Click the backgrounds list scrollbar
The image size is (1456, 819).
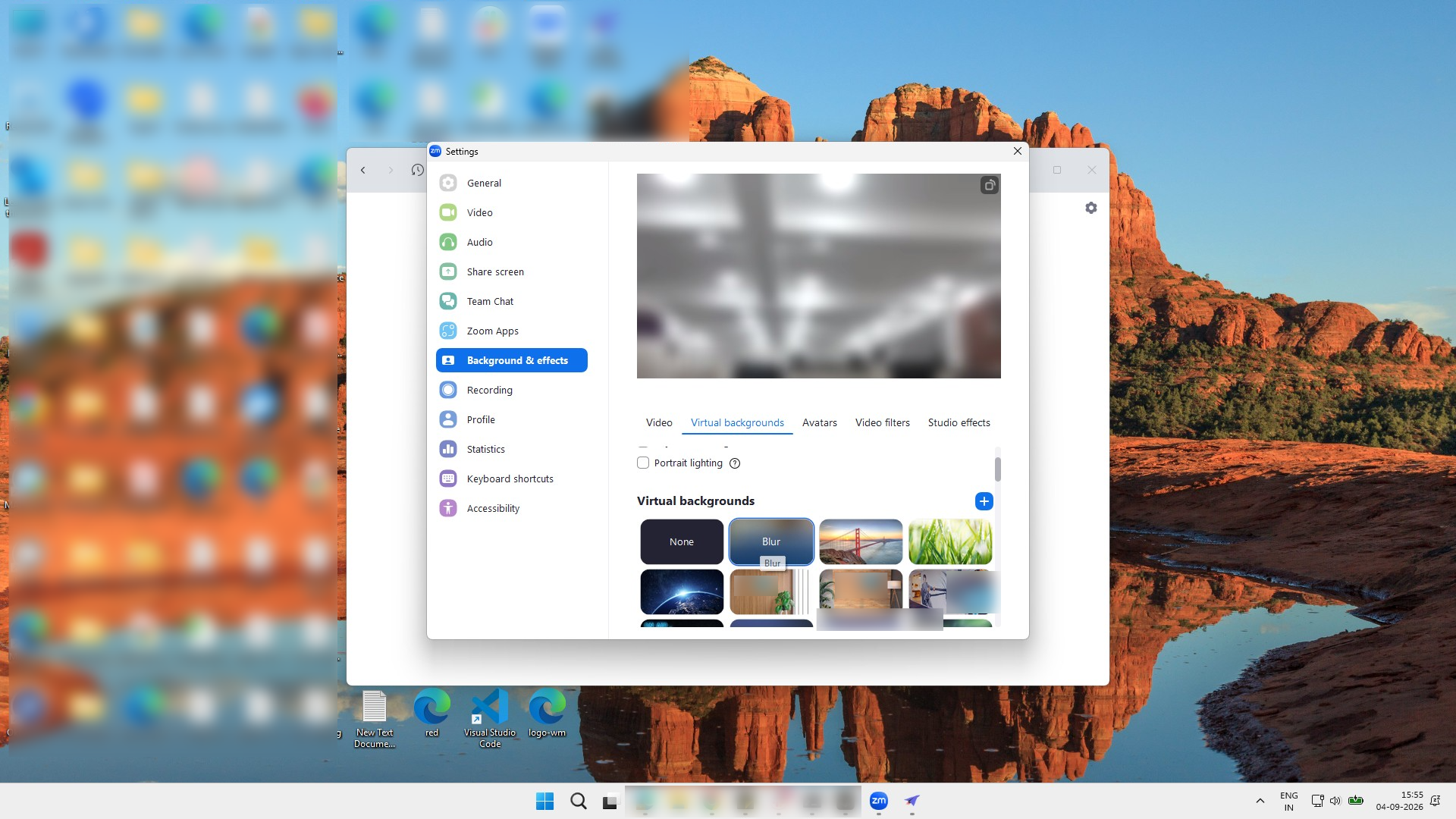coord(998,469)
